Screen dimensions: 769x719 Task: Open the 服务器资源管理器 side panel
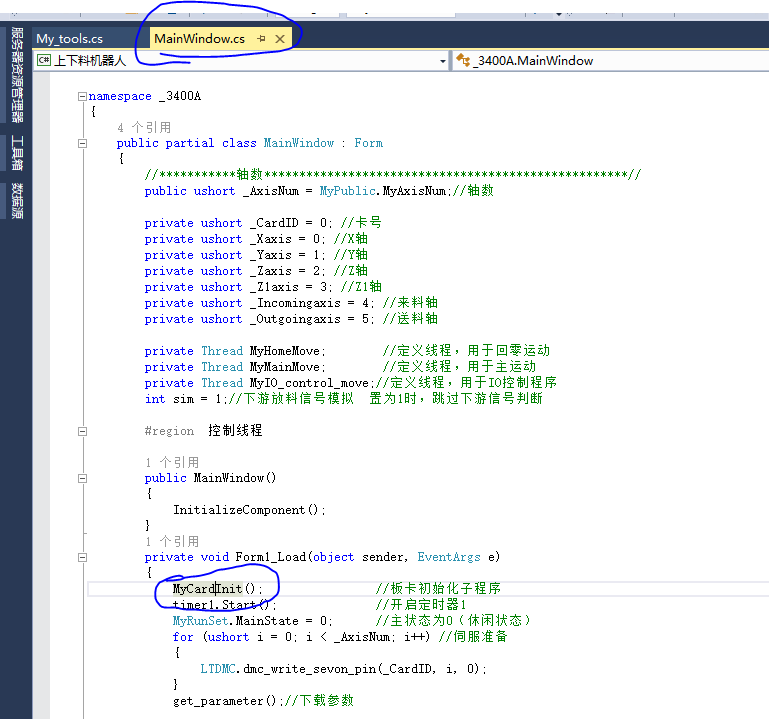tap(18, 75)
